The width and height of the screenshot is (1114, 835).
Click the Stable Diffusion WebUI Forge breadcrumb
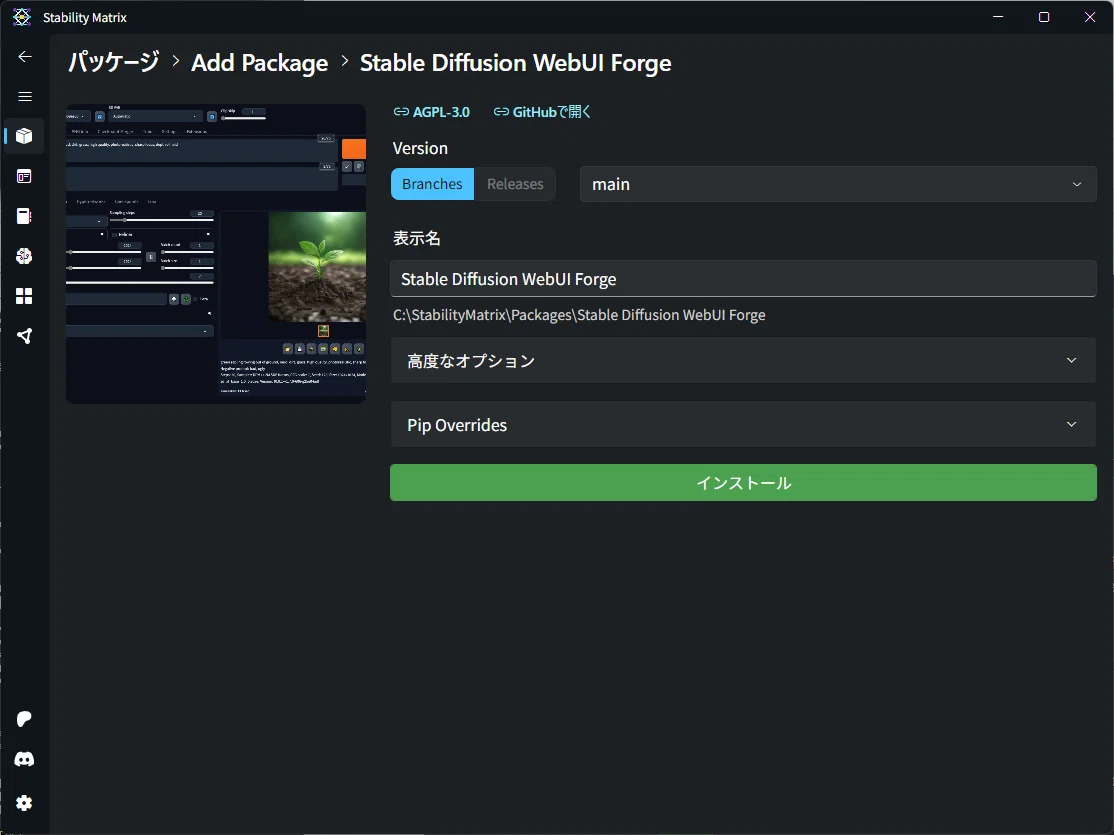tap(515, 63)
